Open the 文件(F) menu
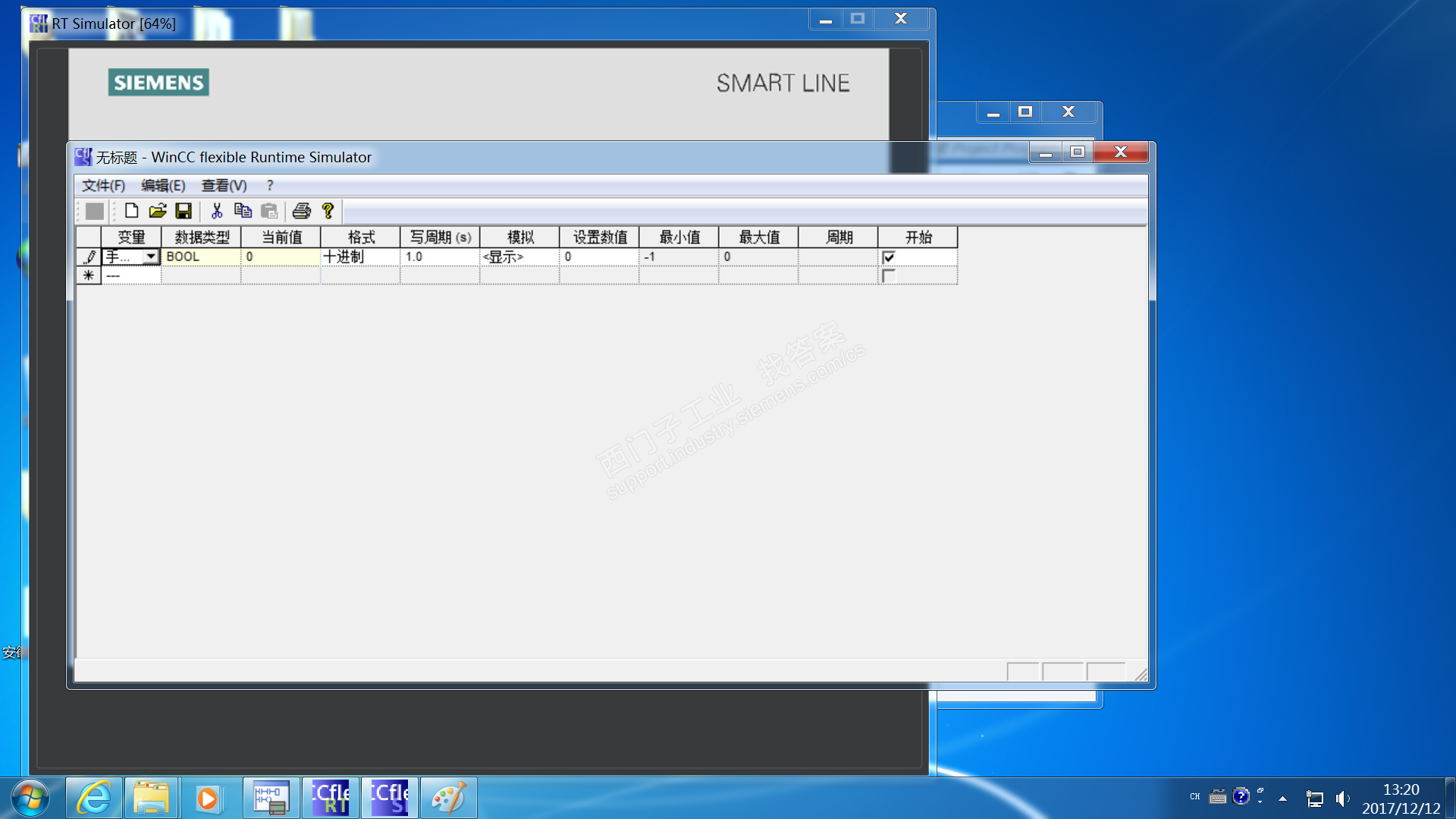 tap(103, 186)
